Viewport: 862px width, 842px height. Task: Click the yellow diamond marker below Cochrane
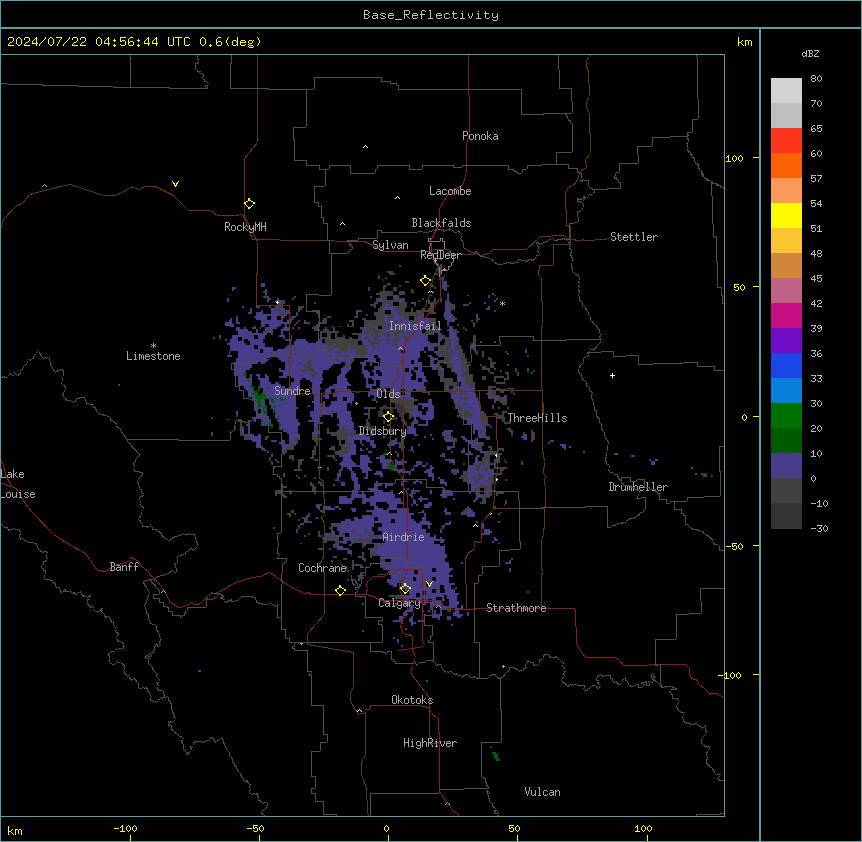click(340, 590)
